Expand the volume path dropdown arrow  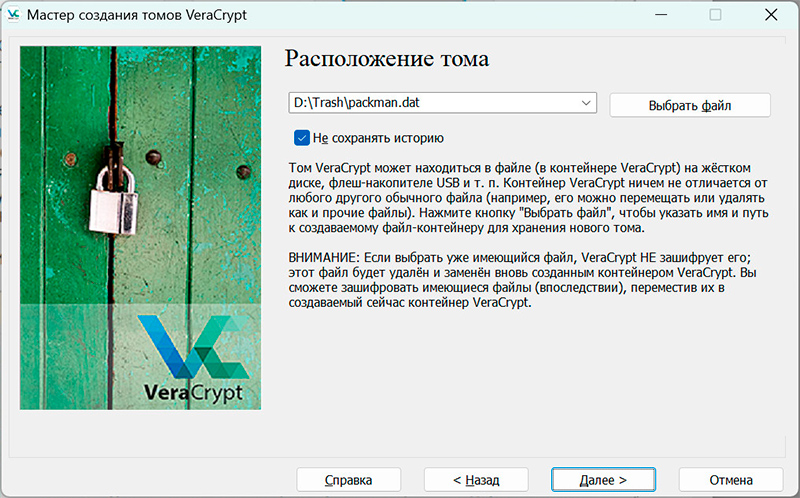tap(586, 103)
